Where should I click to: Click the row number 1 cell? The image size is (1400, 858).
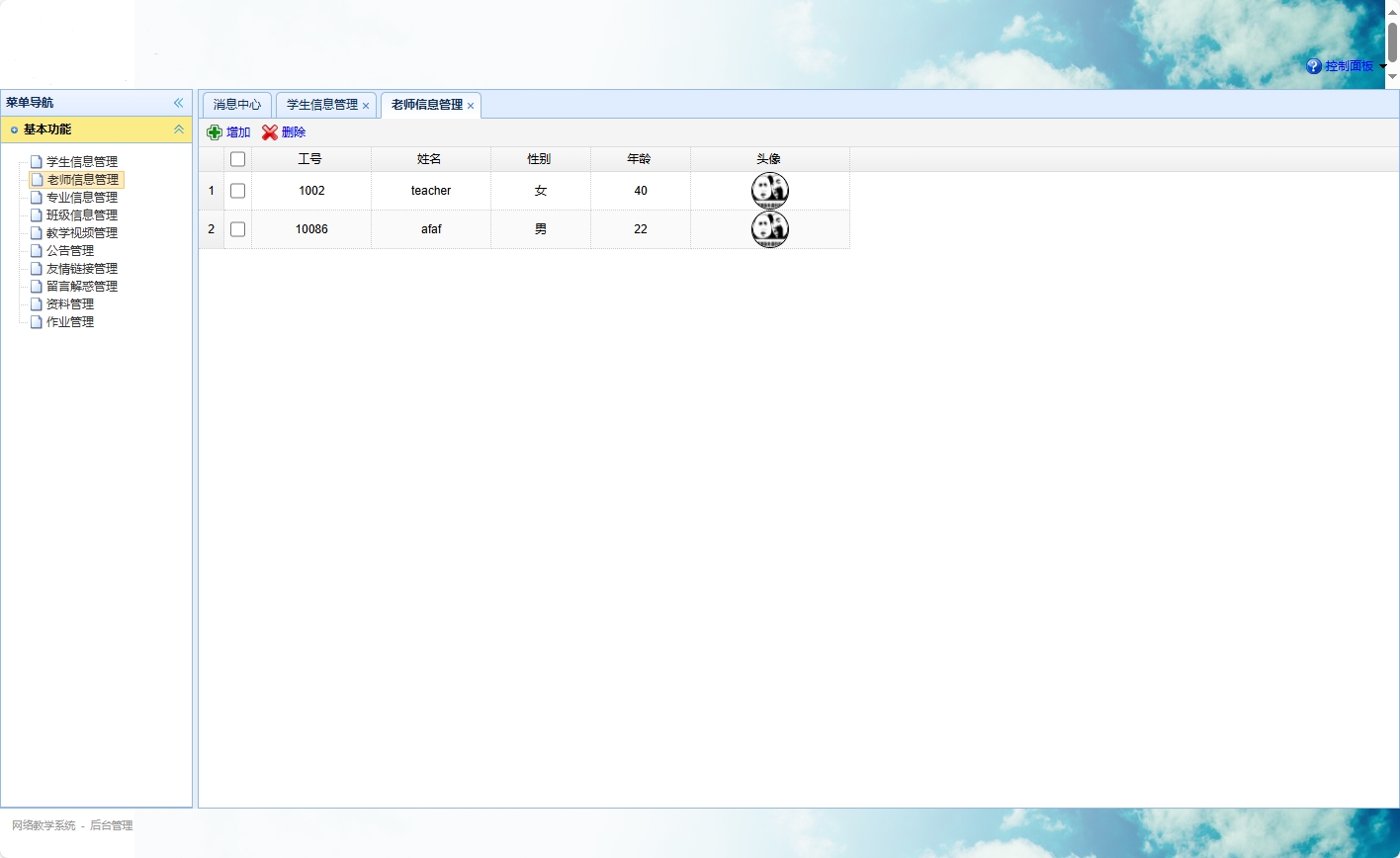click(211, 191)
